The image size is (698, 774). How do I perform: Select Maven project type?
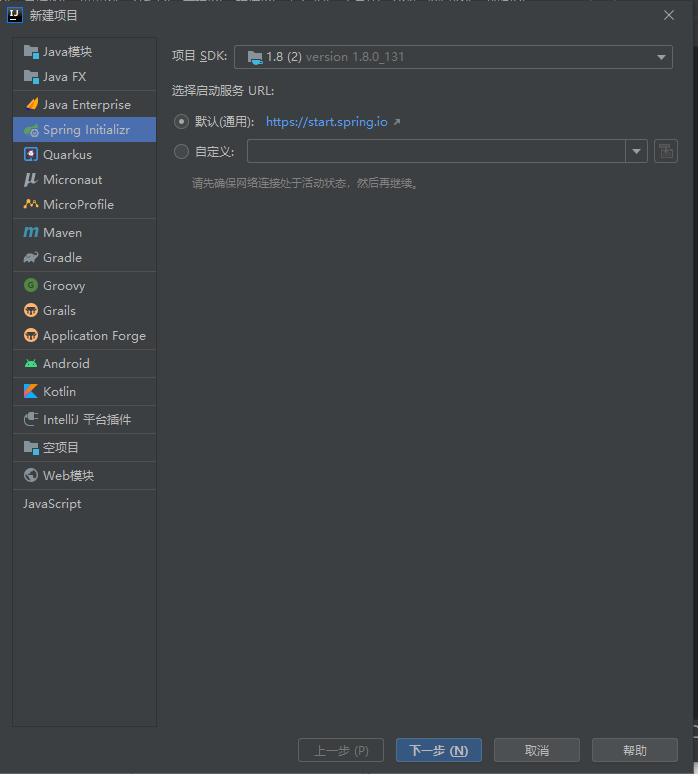pos(84,232)
